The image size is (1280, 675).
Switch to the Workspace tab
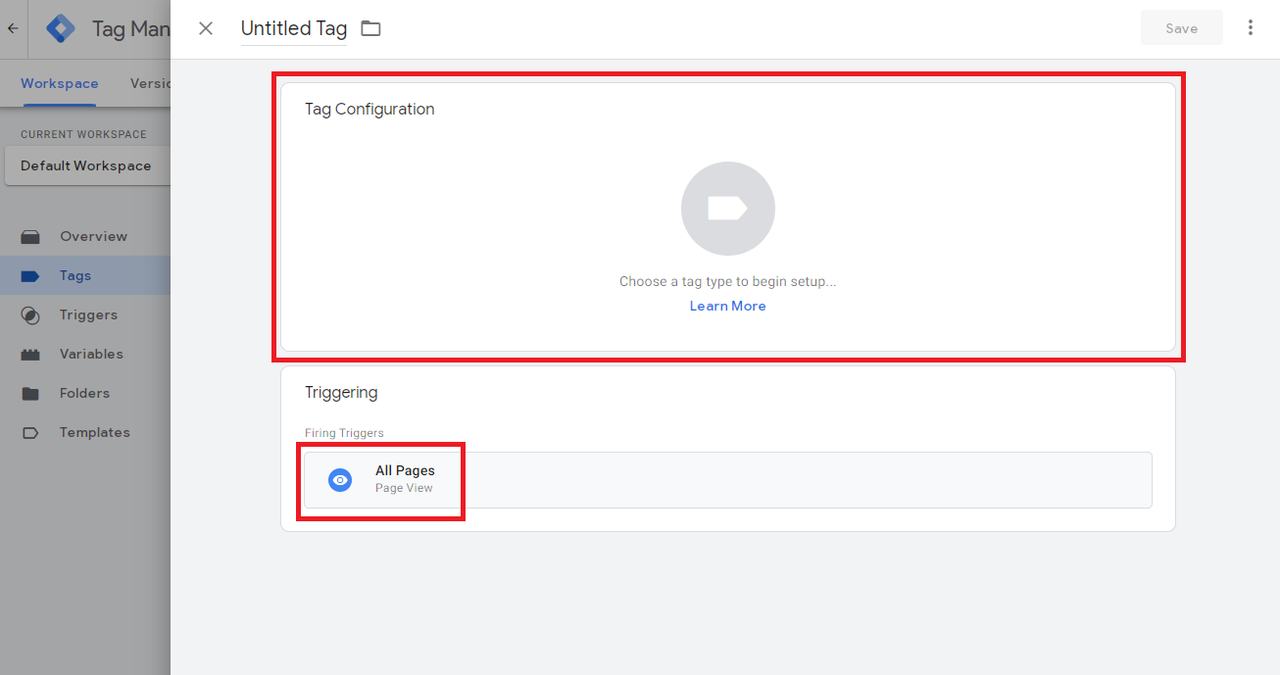pos(59,83)
